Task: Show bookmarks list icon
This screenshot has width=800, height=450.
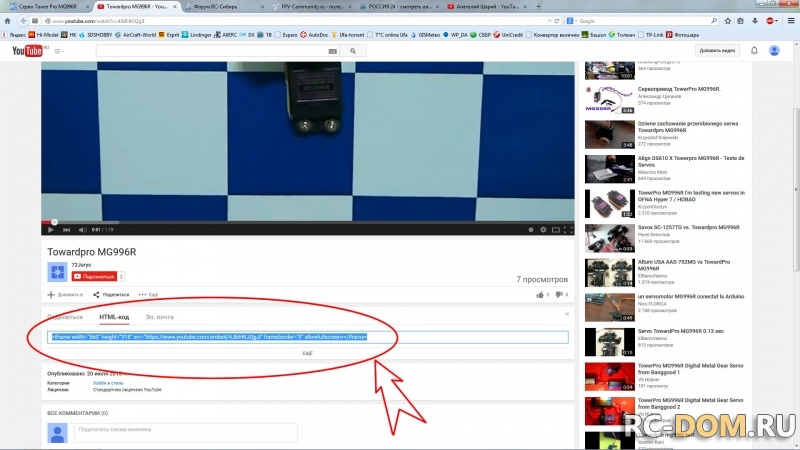Action: click(740, 21)
